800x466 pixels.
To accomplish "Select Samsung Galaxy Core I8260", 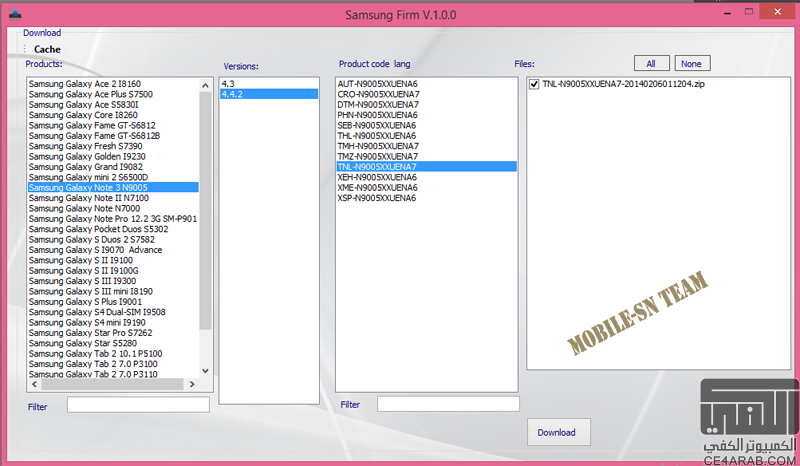I will (113, 115).
